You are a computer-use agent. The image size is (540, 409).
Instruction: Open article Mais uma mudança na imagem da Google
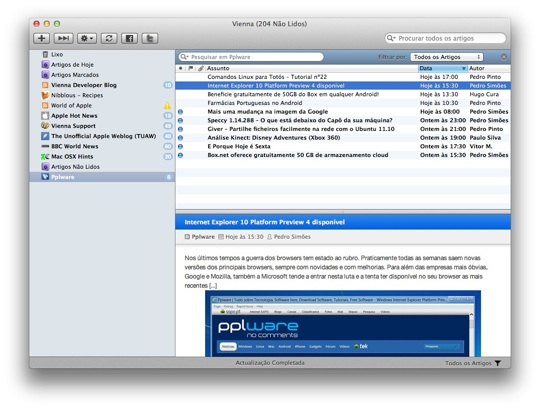pos(343,112)
